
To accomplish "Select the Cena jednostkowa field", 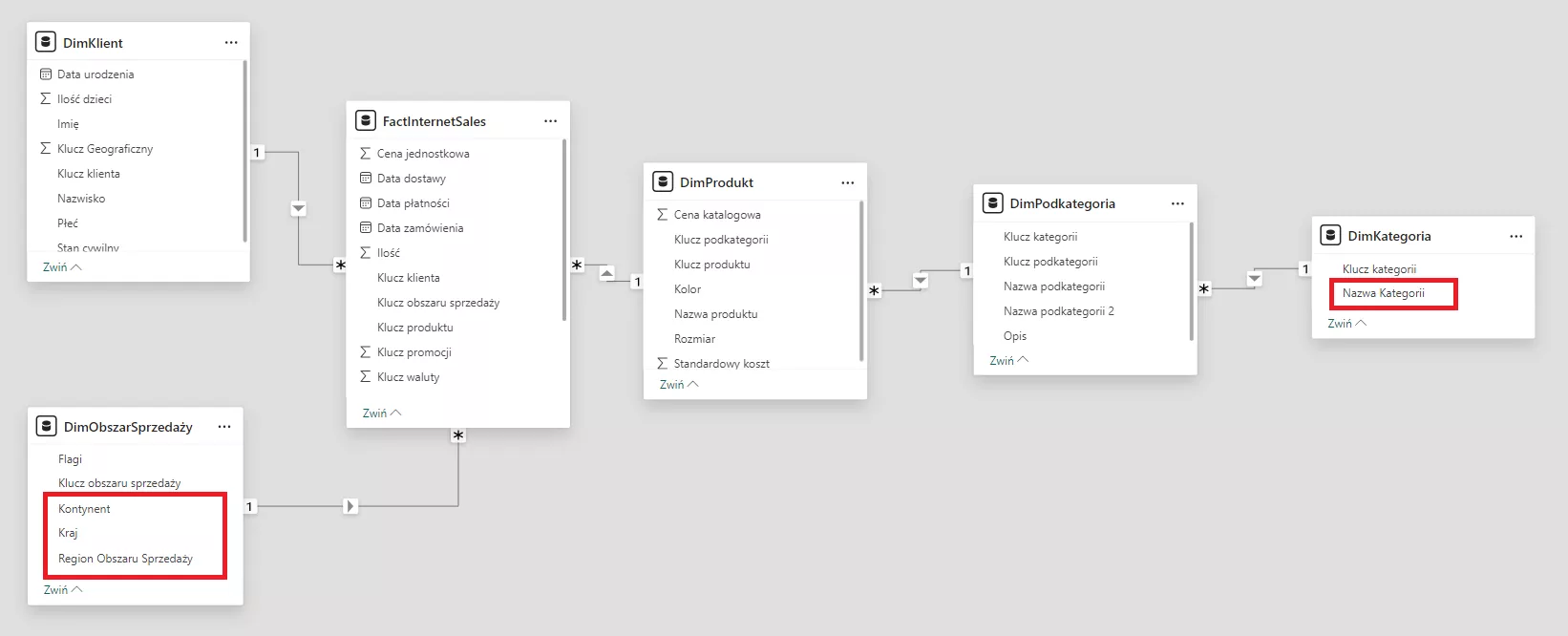I will [423, 154].
